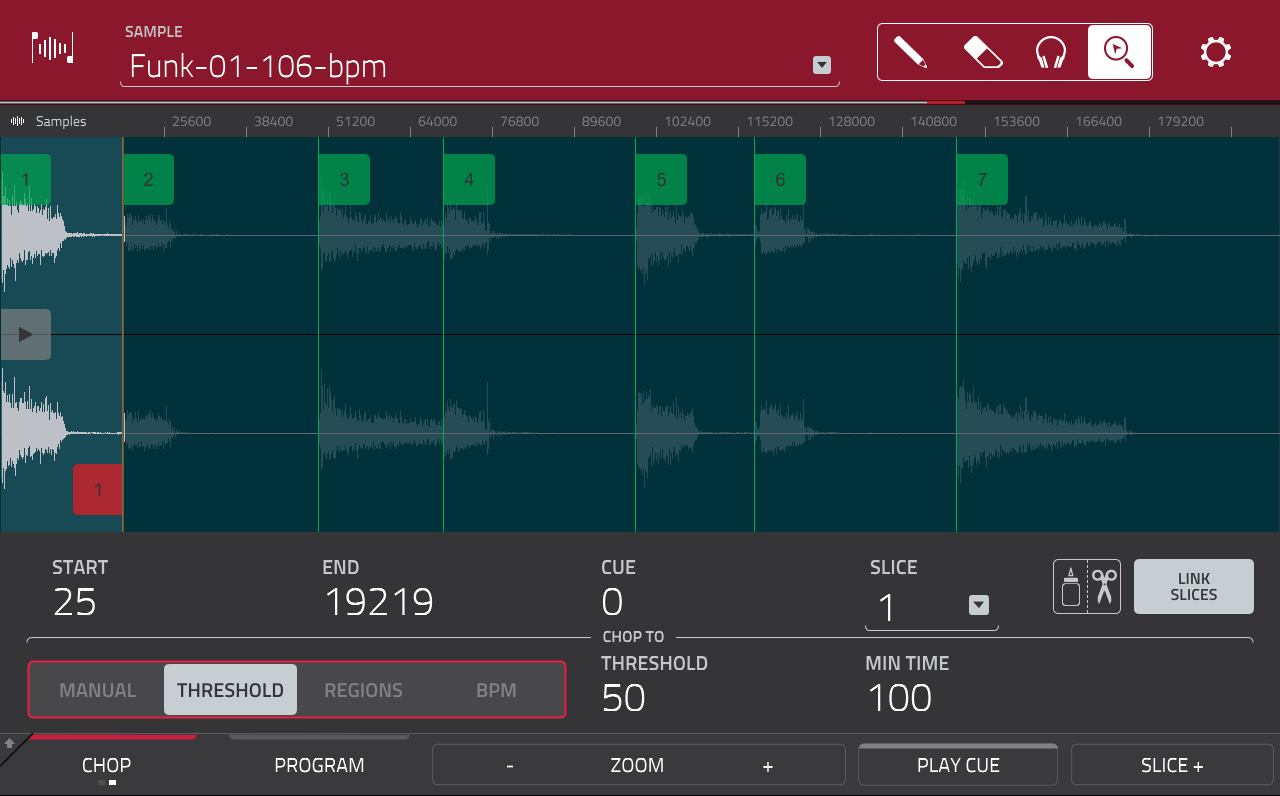
Task: Open the sample name dropdown
Action: 821,65
